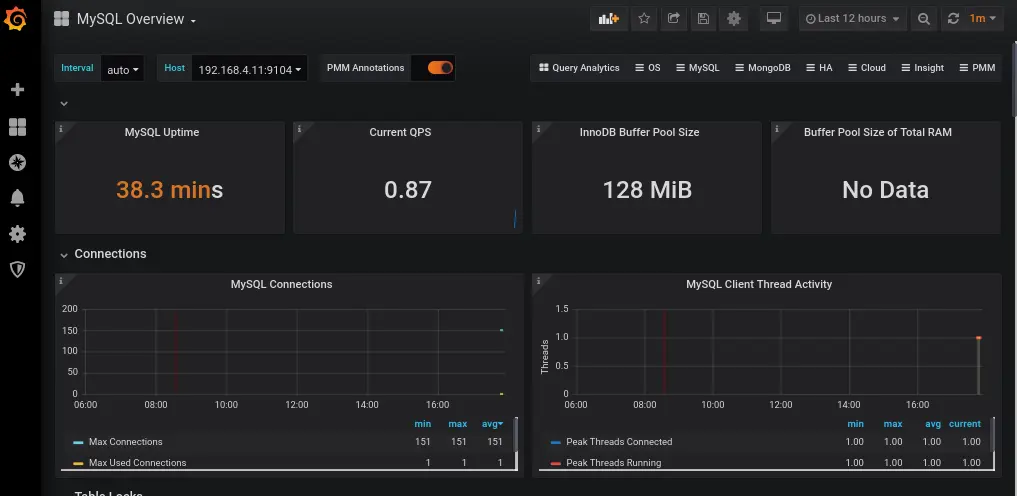Click Peak Threads Connected legend color swatch
Viewport: 1017px width, 496px height.
coord(555,443)
